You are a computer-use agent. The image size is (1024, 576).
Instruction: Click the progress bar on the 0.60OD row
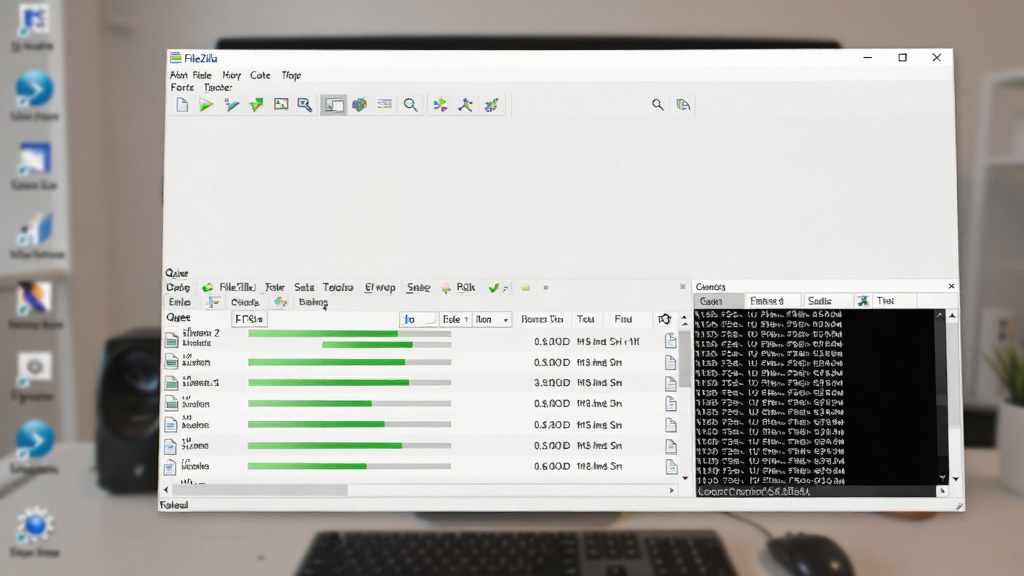pyautogui.click(x=349, y=466)
